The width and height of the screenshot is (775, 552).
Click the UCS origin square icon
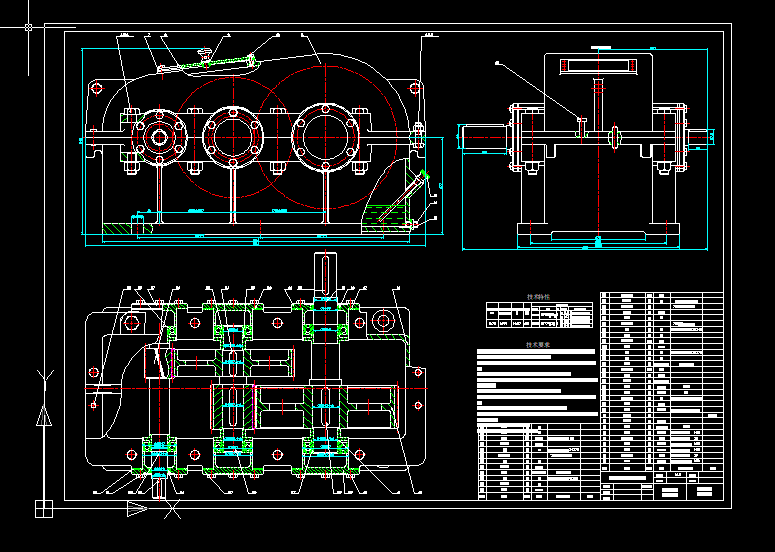point(43,509)
